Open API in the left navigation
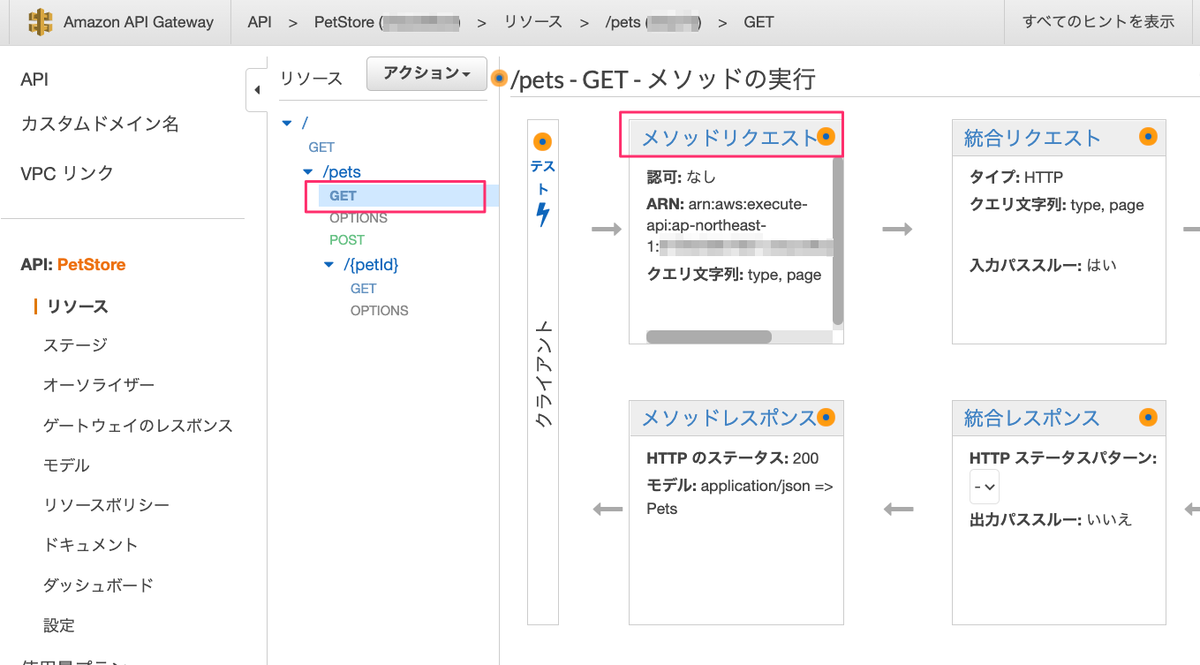The image size is (1200, 665). click(34, 79)
